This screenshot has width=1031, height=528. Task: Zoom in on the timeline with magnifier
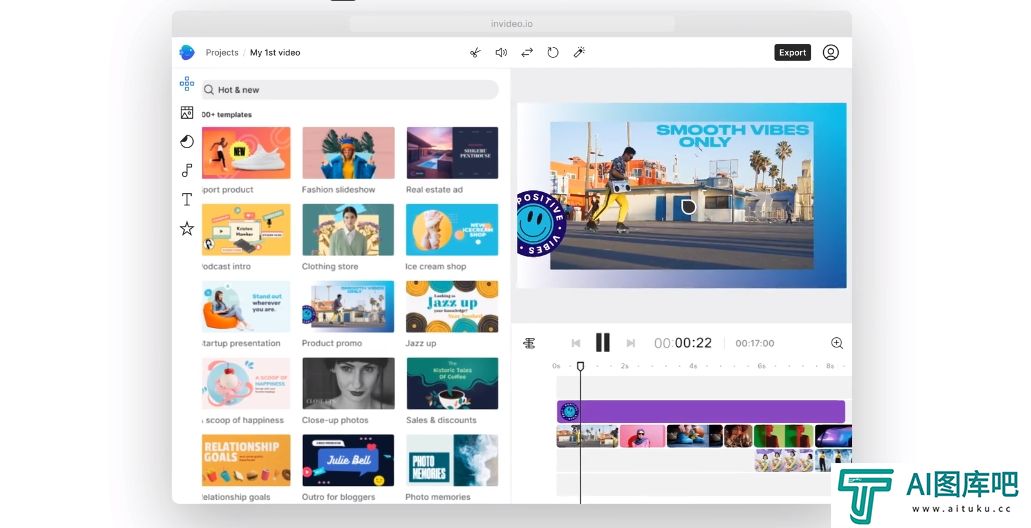(837, 343)
